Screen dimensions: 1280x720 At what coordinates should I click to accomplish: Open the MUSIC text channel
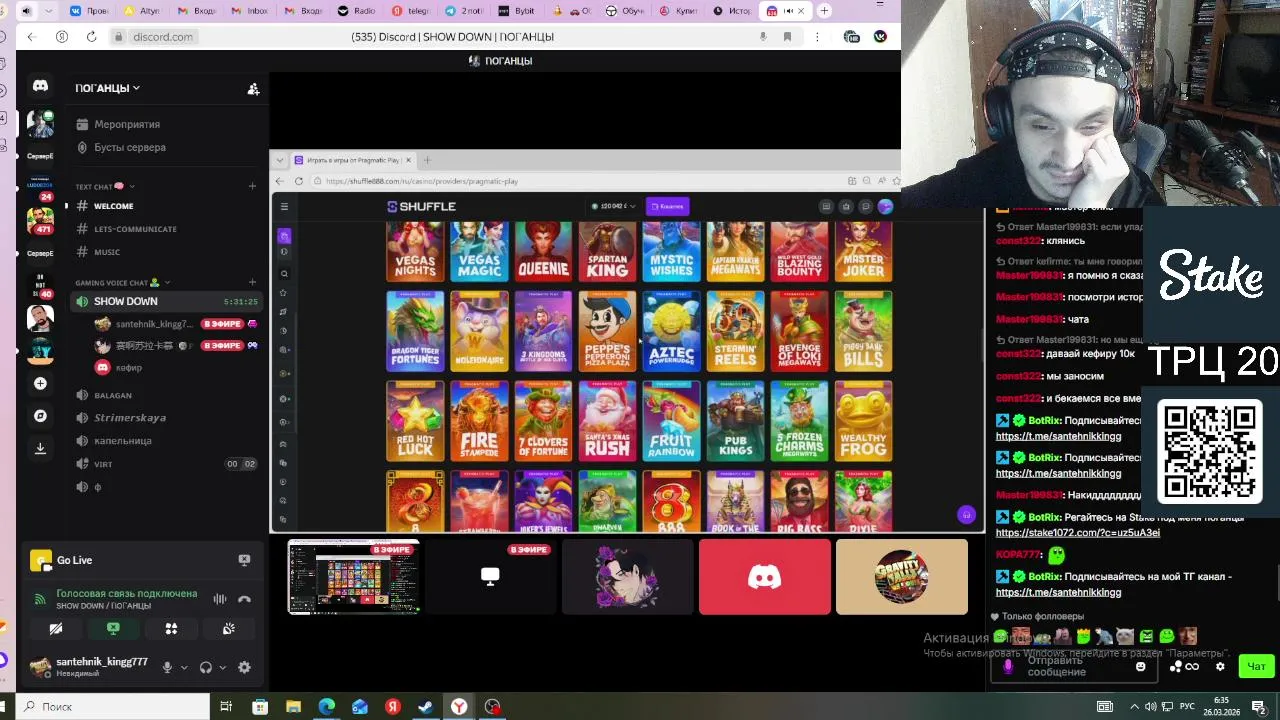point(107,252)
